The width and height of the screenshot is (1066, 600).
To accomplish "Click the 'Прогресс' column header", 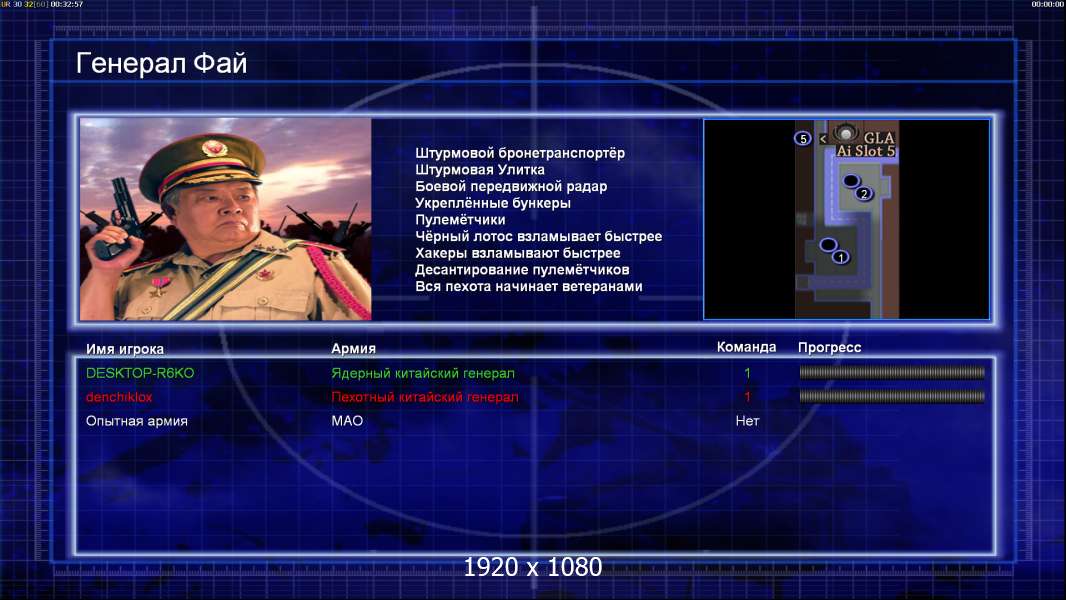I will pos(829,347).
